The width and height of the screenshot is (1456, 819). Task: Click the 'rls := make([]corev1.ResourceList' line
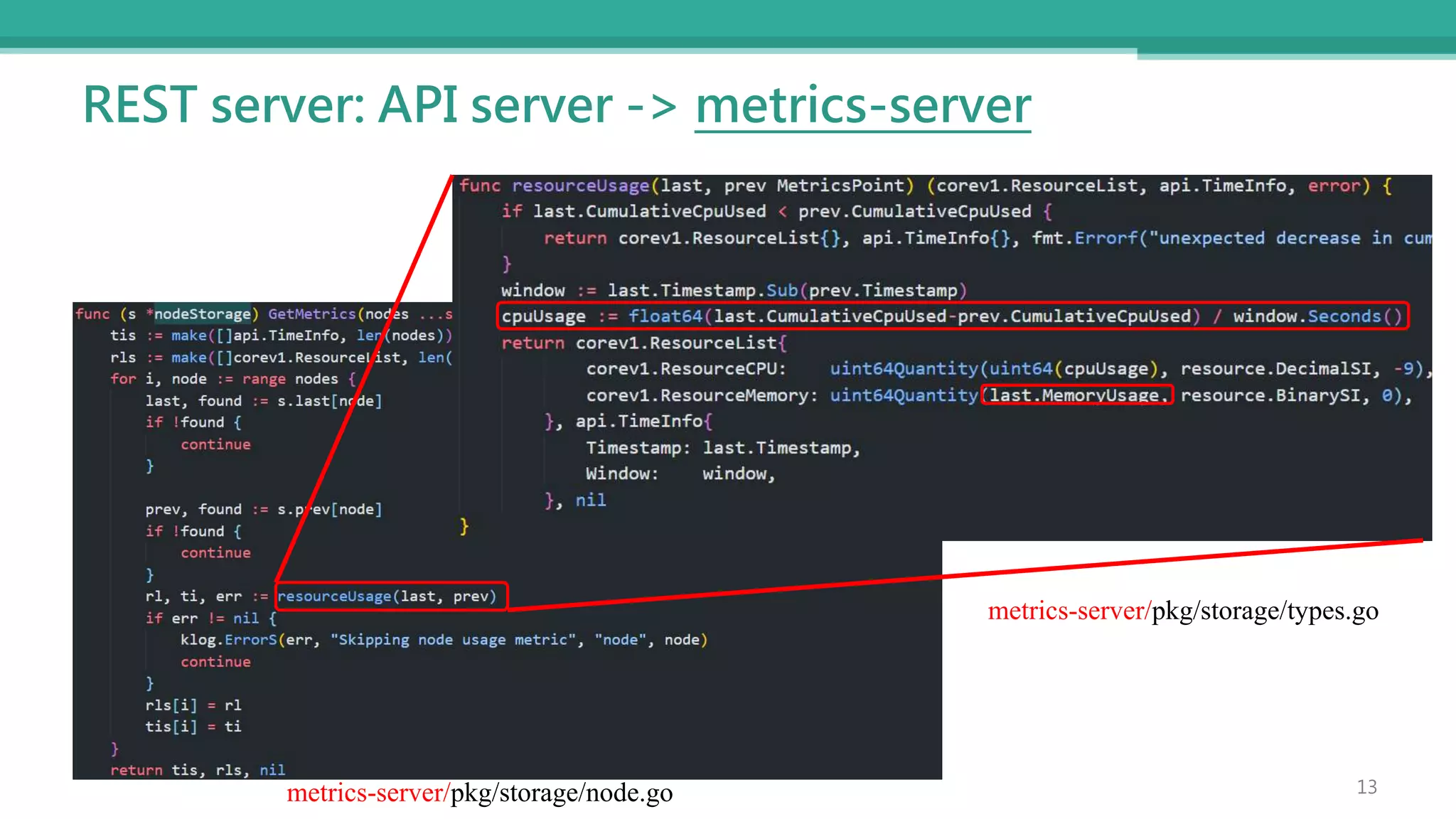281,357
